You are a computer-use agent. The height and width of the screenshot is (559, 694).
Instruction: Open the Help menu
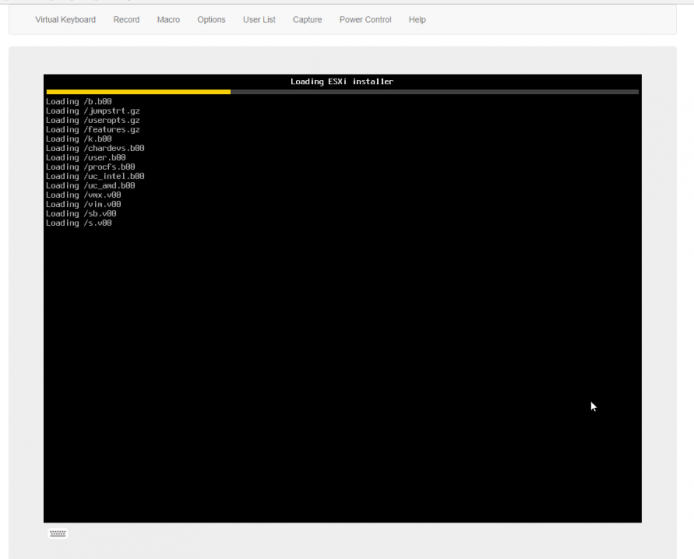click(417, 20)
